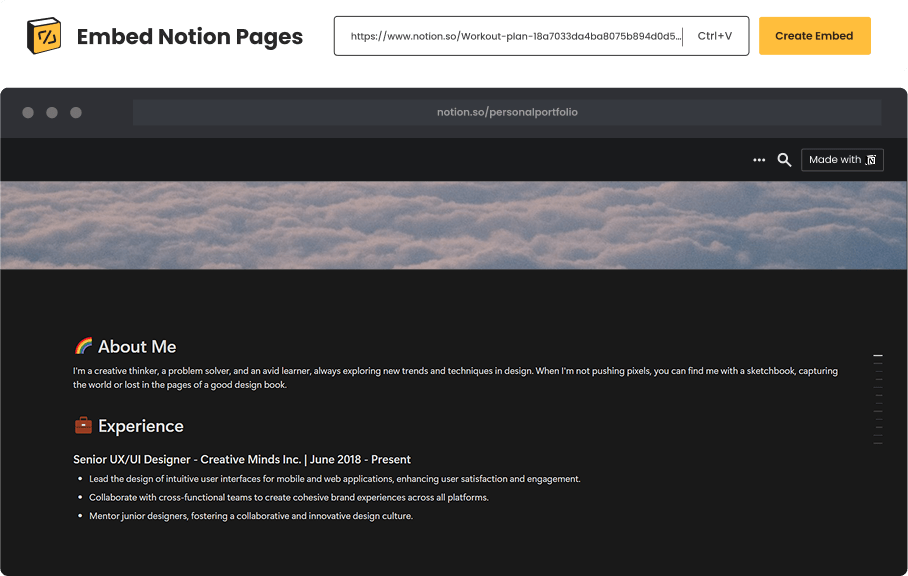Click the Mentor junior designers bullet
Image resolution: width=908 pixels, height=576 pixels.
pyautogui.click(x=250, y=516)
